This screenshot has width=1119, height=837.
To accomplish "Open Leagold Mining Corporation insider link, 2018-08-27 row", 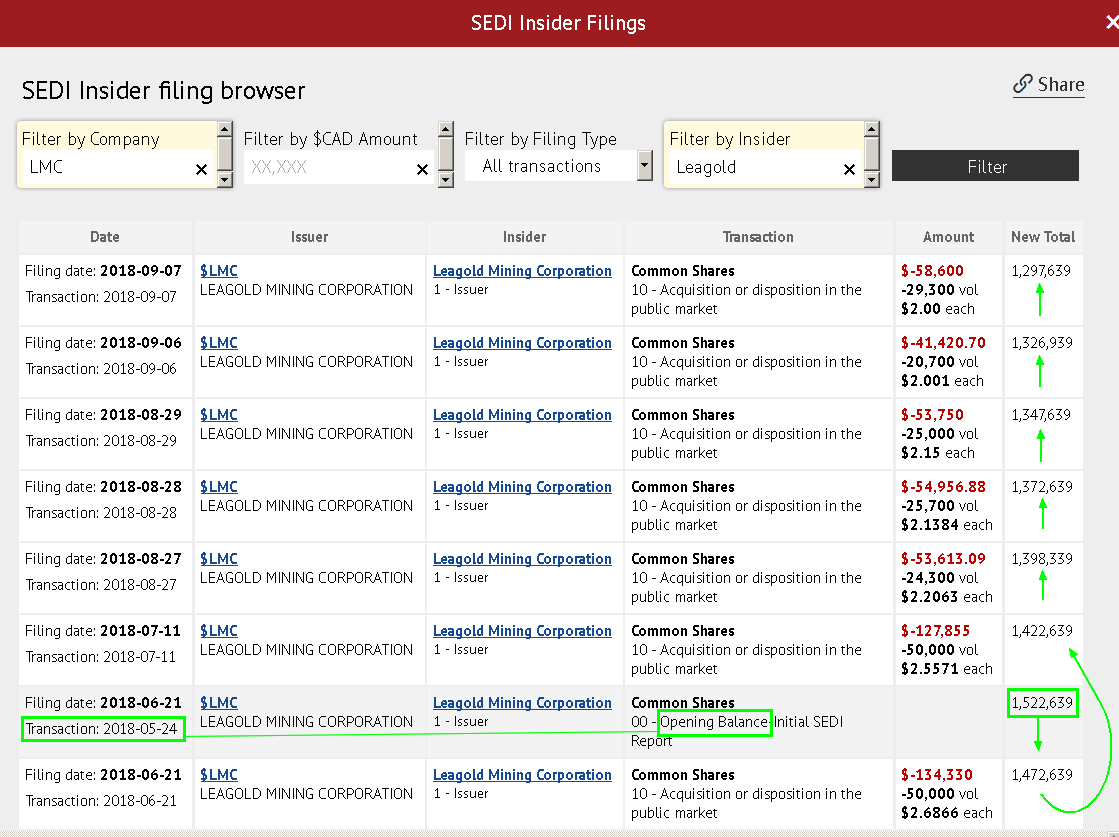I will click(522, 559).
